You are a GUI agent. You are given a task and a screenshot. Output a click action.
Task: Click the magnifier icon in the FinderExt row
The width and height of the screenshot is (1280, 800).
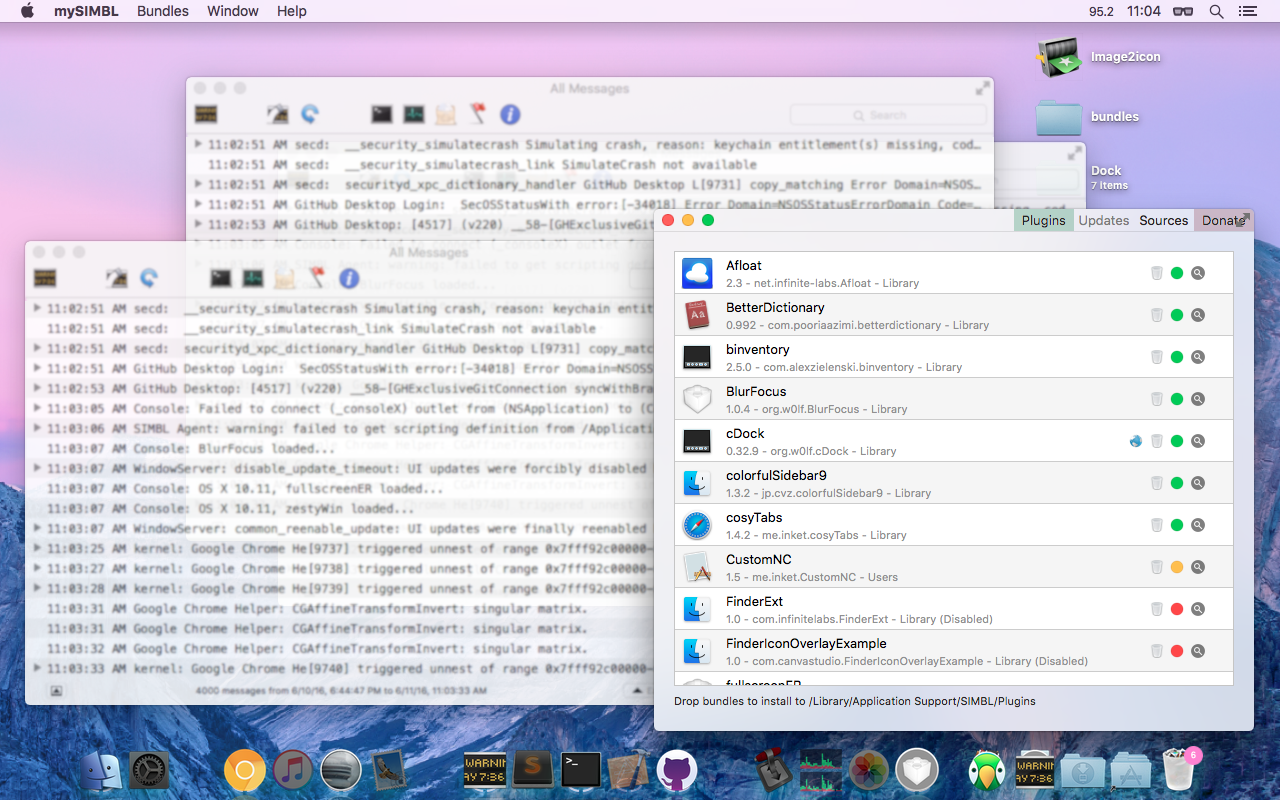click(1198, 609)
